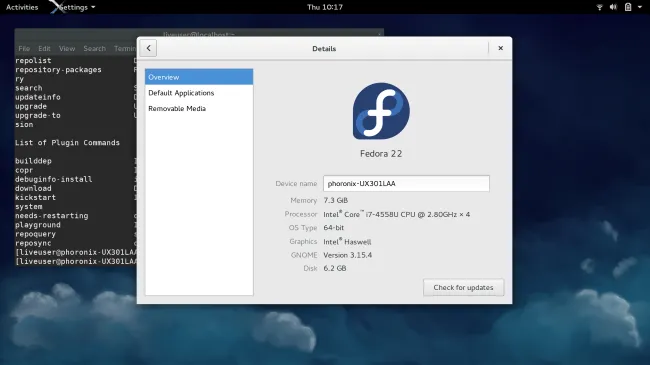Screen dimensions: 650x365
Task: Click 'reposync' line in terminal
Action: tap(33, 243)
